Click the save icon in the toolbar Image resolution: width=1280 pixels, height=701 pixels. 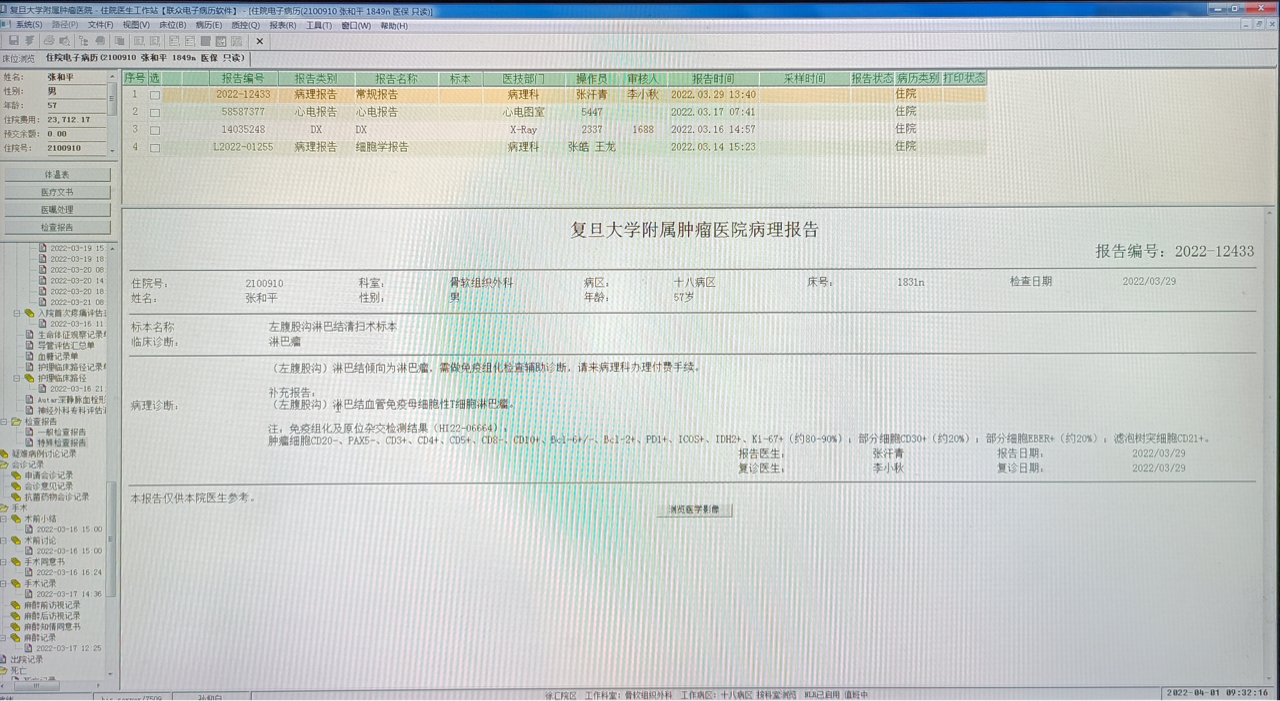(x=14, y=41)
